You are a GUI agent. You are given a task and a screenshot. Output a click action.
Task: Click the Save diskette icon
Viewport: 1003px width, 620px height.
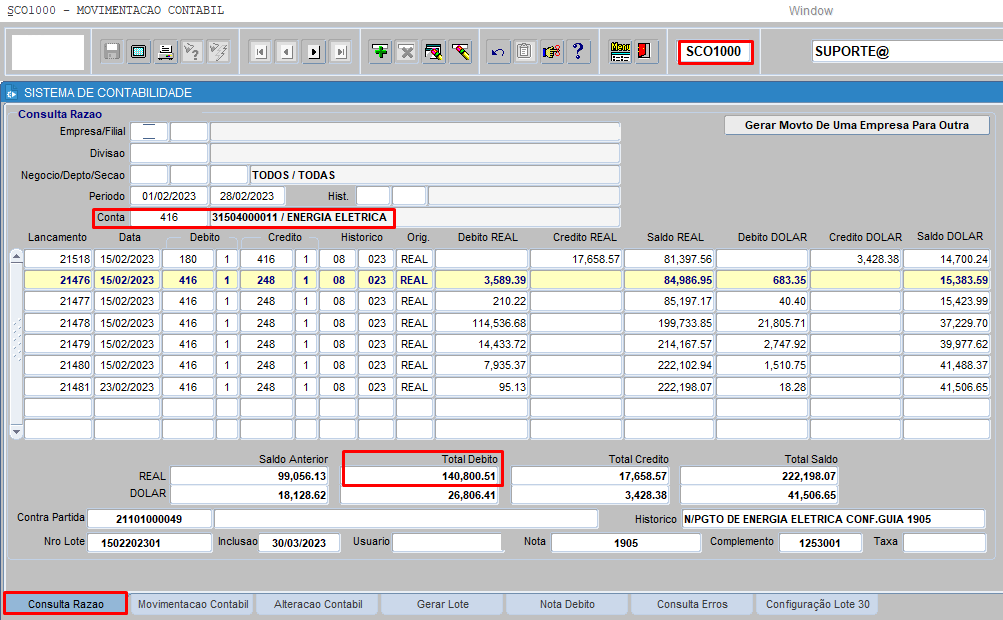coord(112,52)
